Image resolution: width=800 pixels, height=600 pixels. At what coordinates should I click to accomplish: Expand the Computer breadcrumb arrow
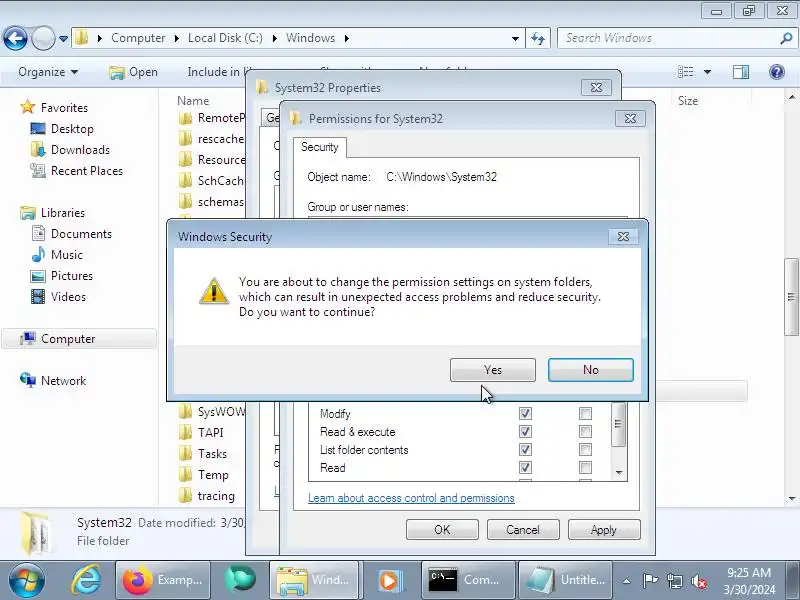pos(177,38)
